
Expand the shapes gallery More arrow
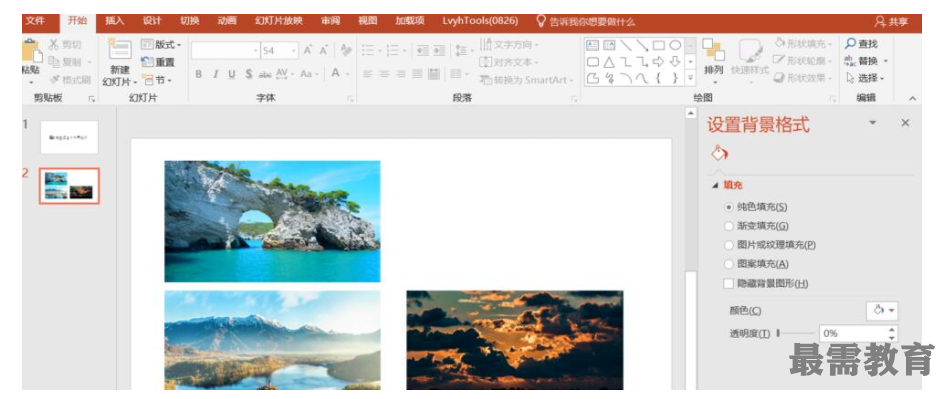click(x=690, y=78)
